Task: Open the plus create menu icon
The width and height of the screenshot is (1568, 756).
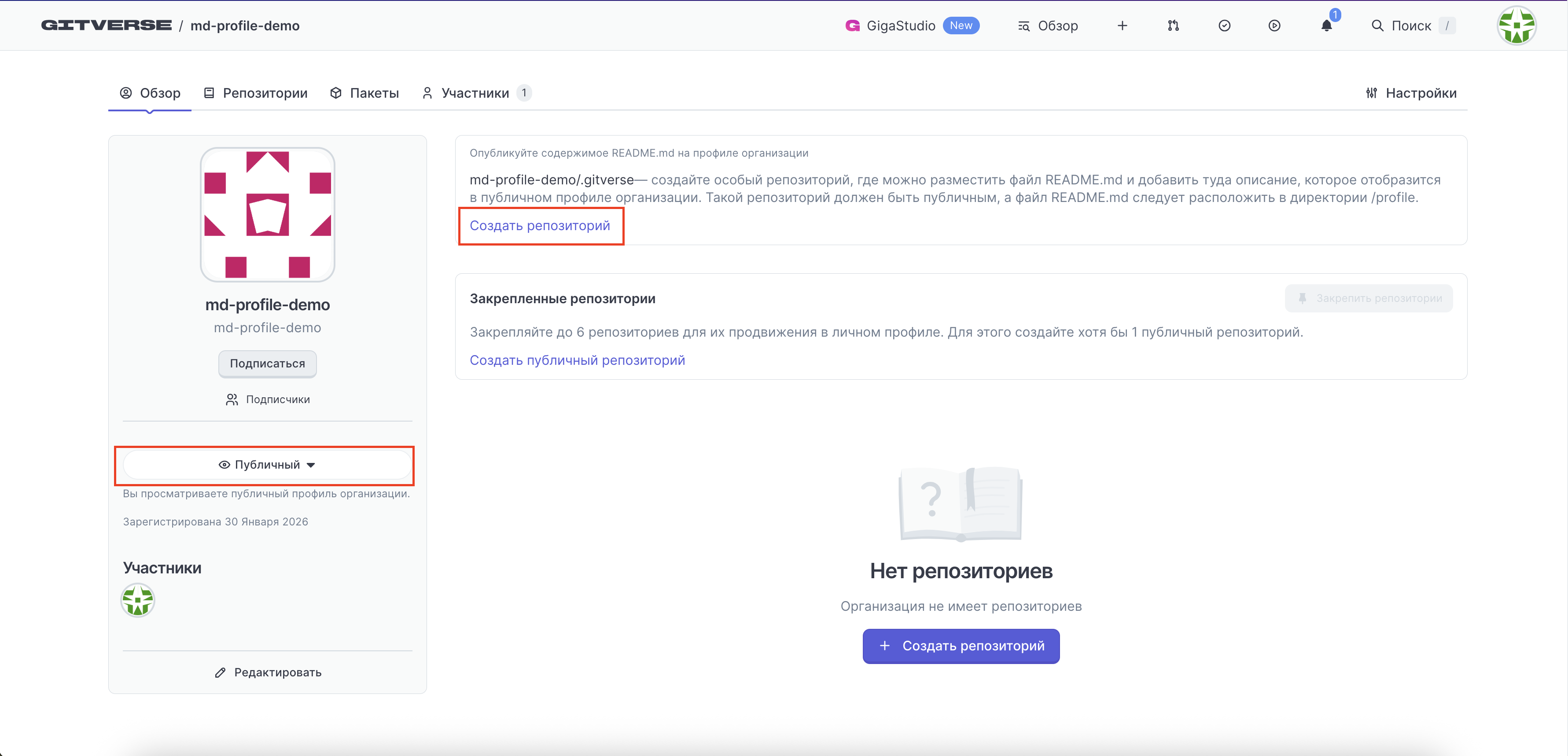Action: 1122,26
